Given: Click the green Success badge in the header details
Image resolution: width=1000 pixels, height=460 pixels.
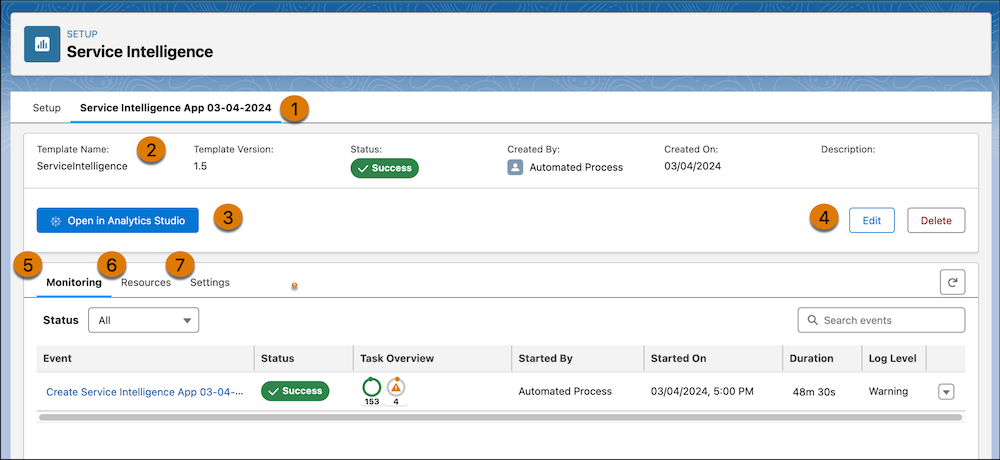Looking at the screenshot, I should [x=385, y=168].
